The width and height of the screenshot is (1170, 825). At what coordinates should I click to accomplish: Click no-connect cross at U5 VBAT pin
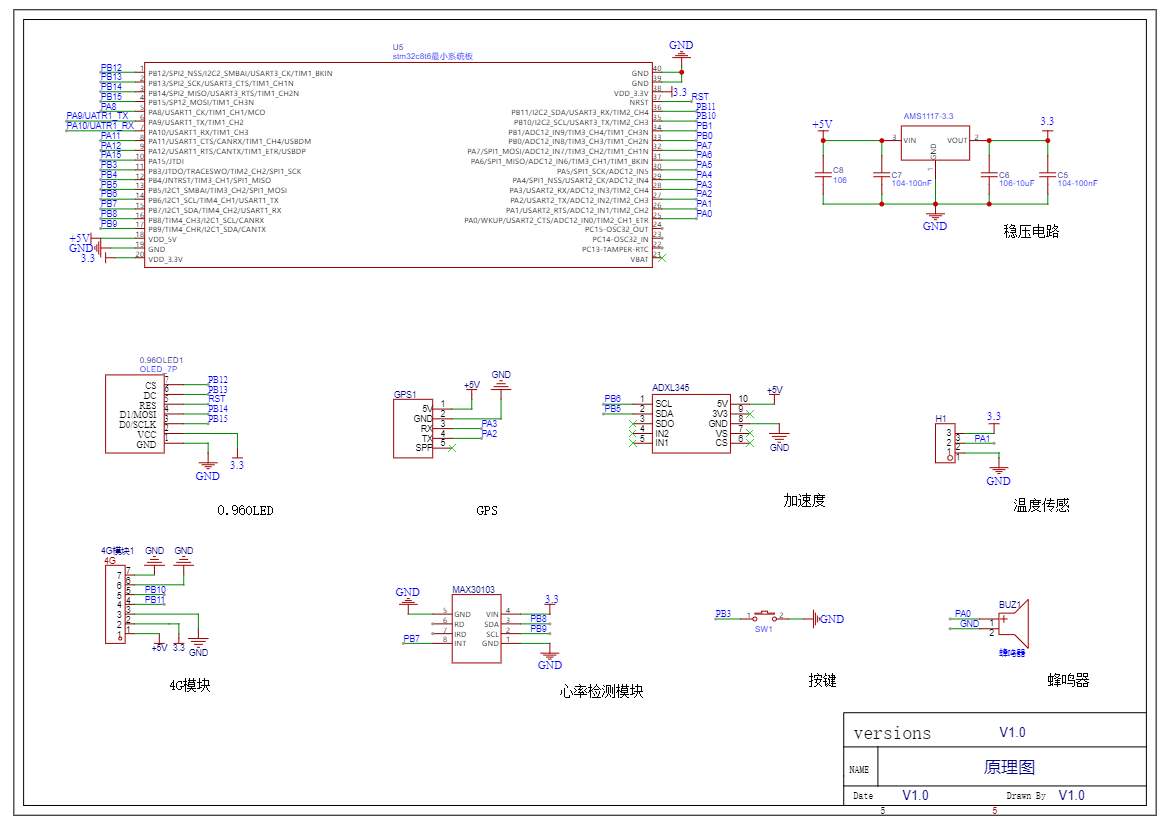pos(662,258)
